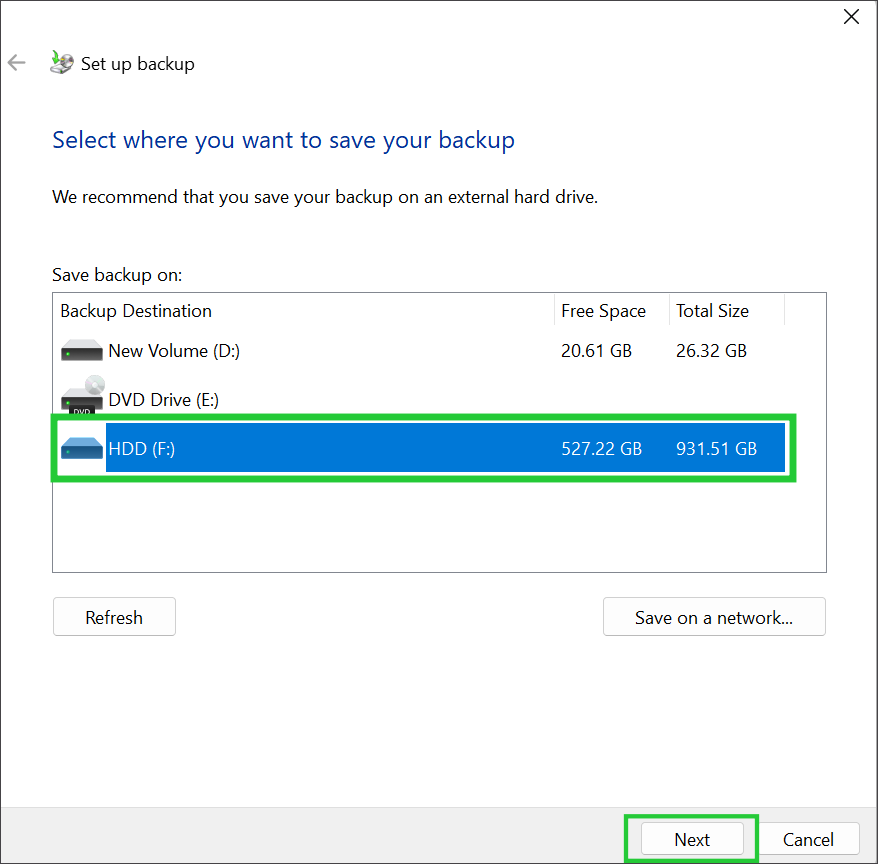This screenshot has width=878, height=864.
Task: Click the HDD (F:) hard drive icon
Action: [x=81, y=448]
